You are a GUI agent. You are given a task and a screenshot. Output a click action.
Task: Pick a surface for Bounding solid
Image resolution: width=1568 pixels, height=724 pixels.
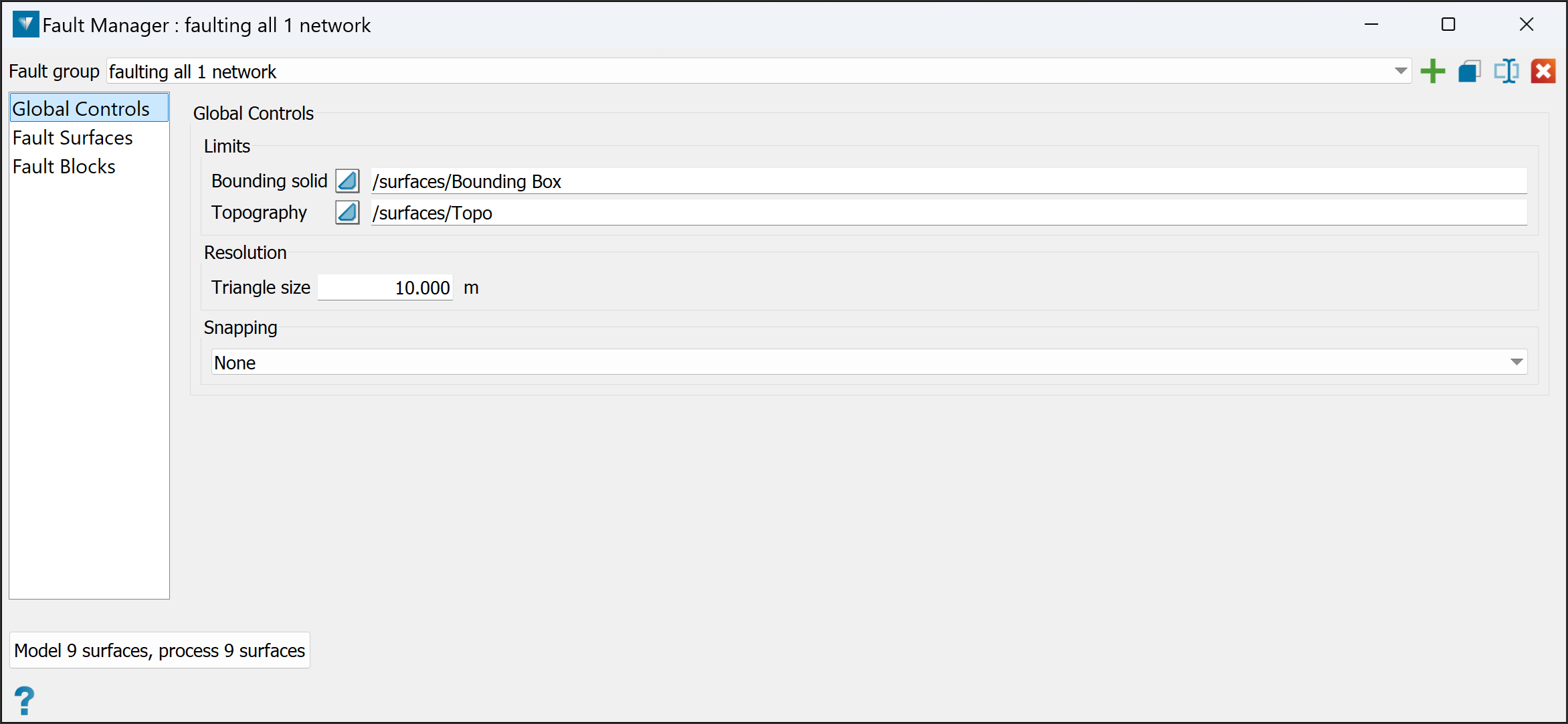[347, 181]
